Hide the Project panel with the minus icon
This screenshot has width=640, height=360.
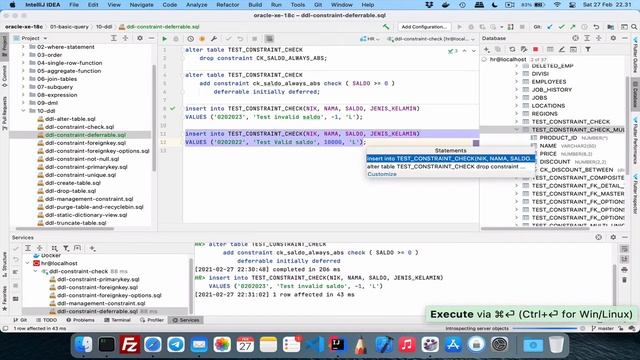click(x=151, y=38)
